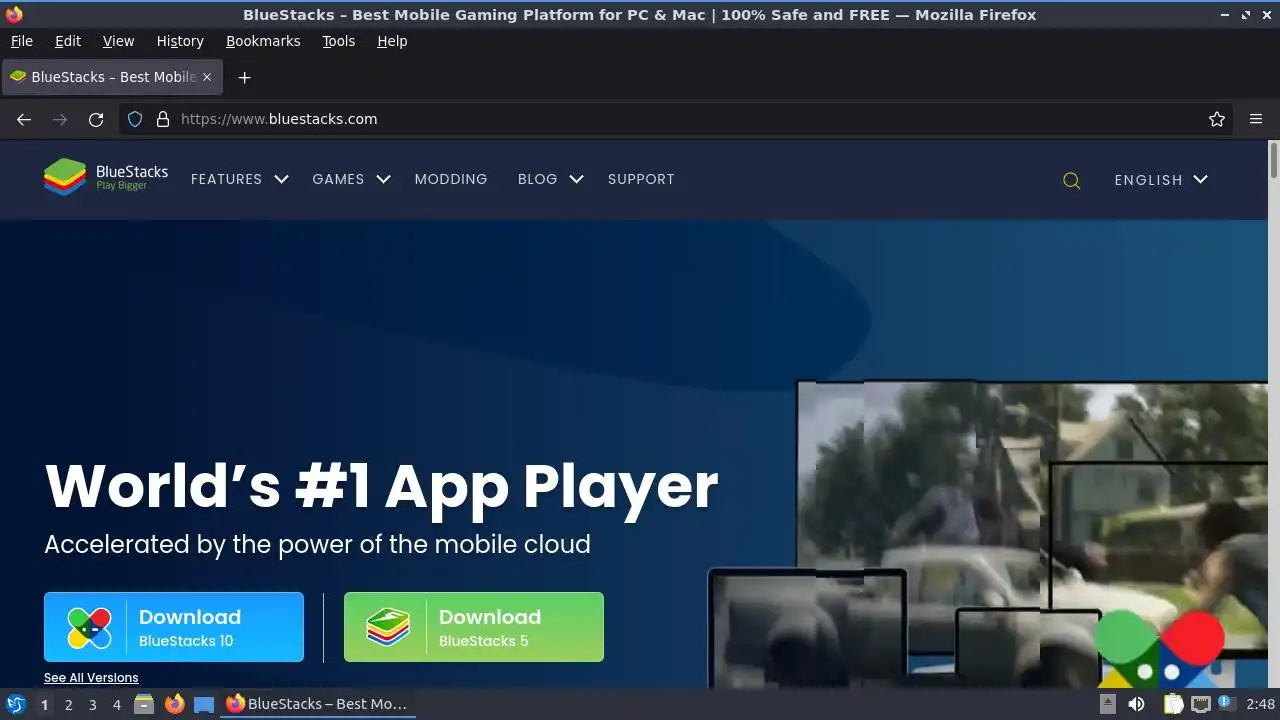Open the File menu

tap(21, 41)
